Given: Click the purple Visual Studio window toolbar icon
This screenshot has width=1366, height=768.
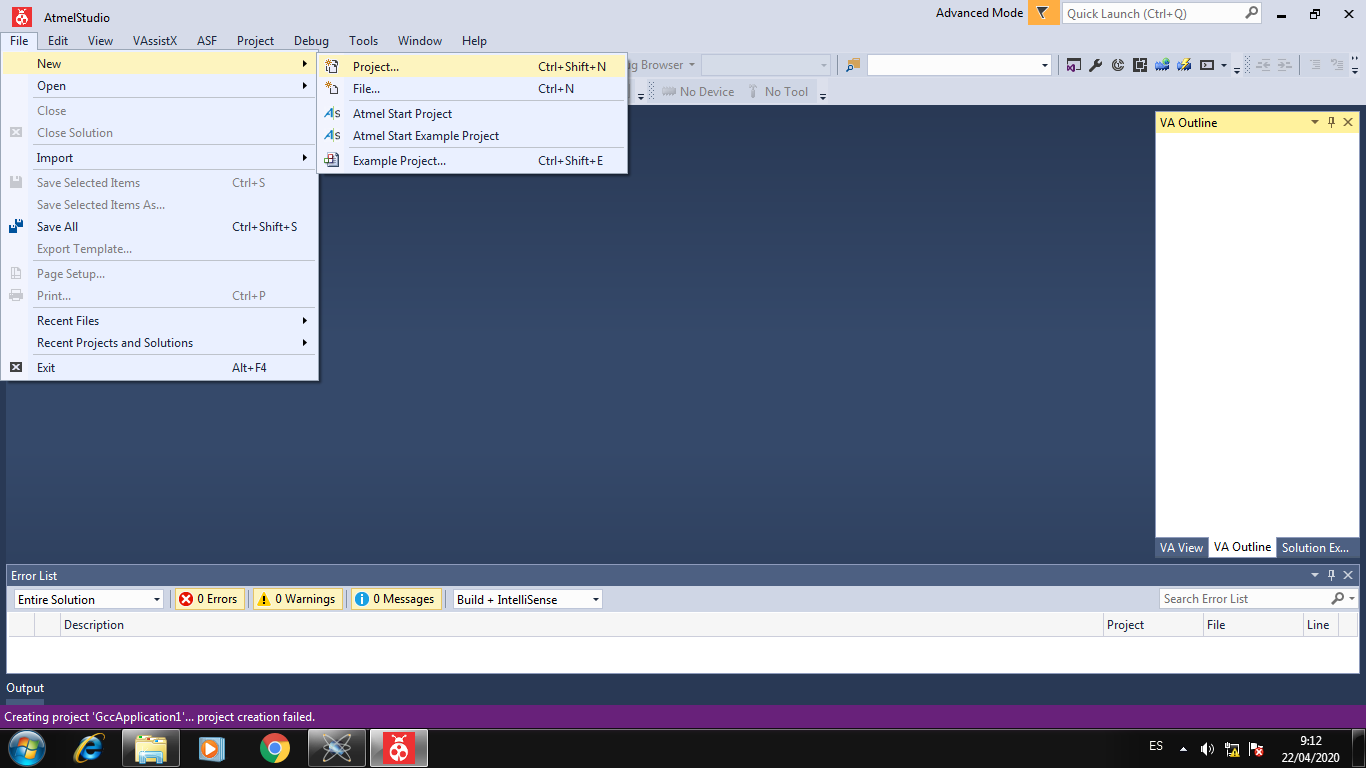Looking at the screenshot, I should click(1074, 65).
